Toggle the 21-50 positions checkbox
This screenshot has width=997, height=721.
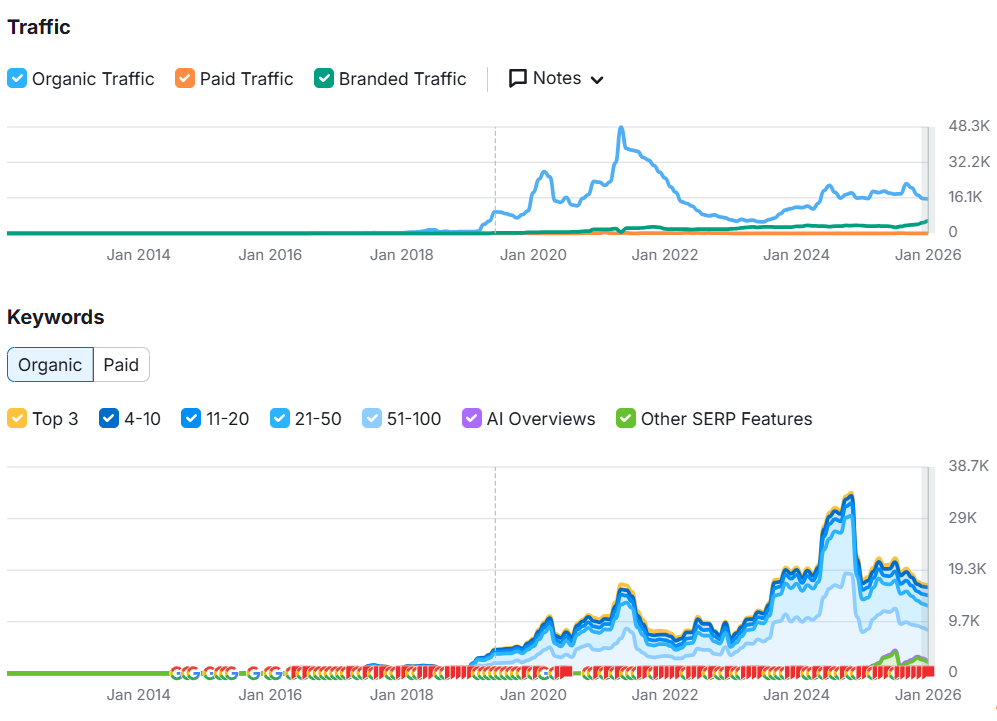click(x=280, y=418)
